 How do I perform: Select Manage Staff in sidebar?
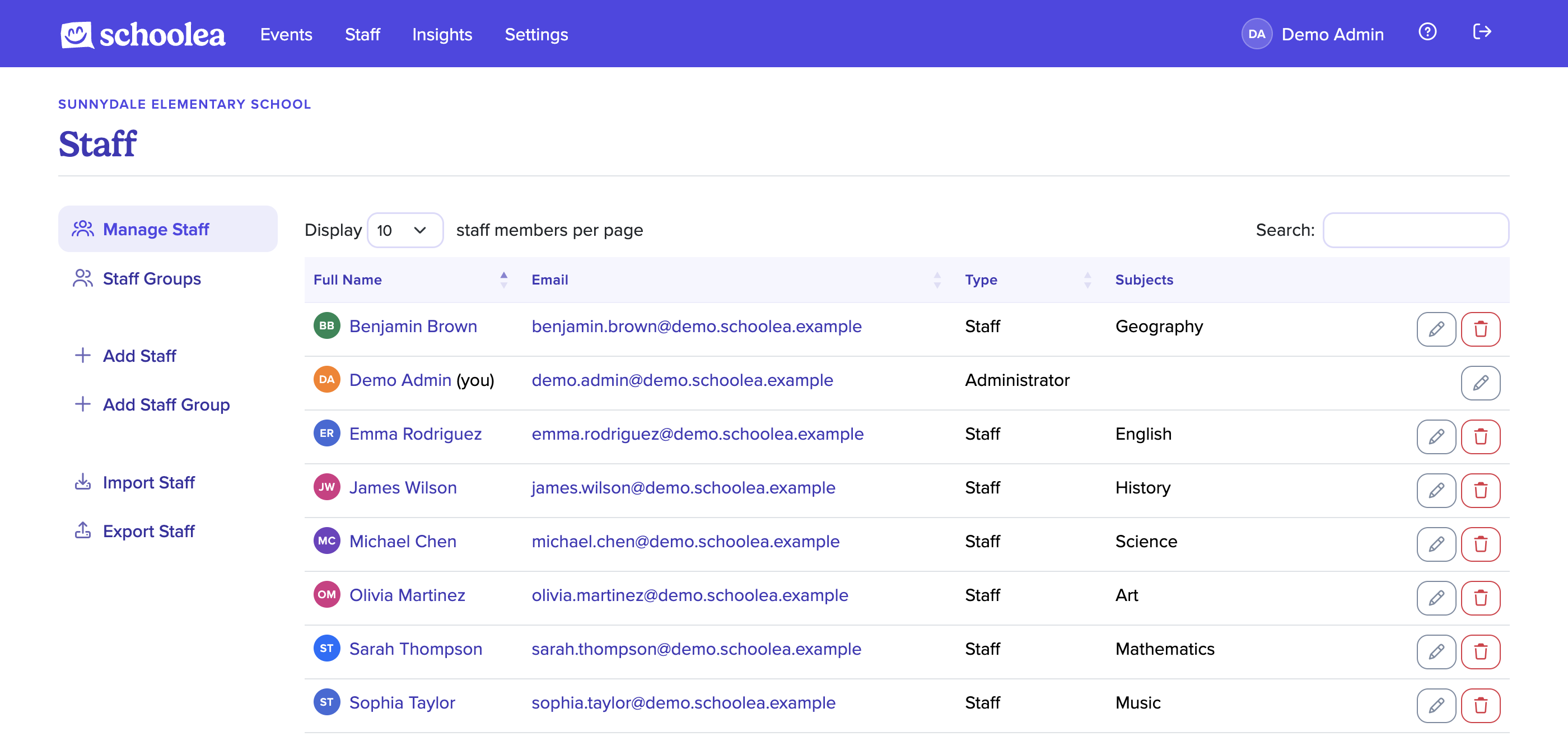pos(168,229)
